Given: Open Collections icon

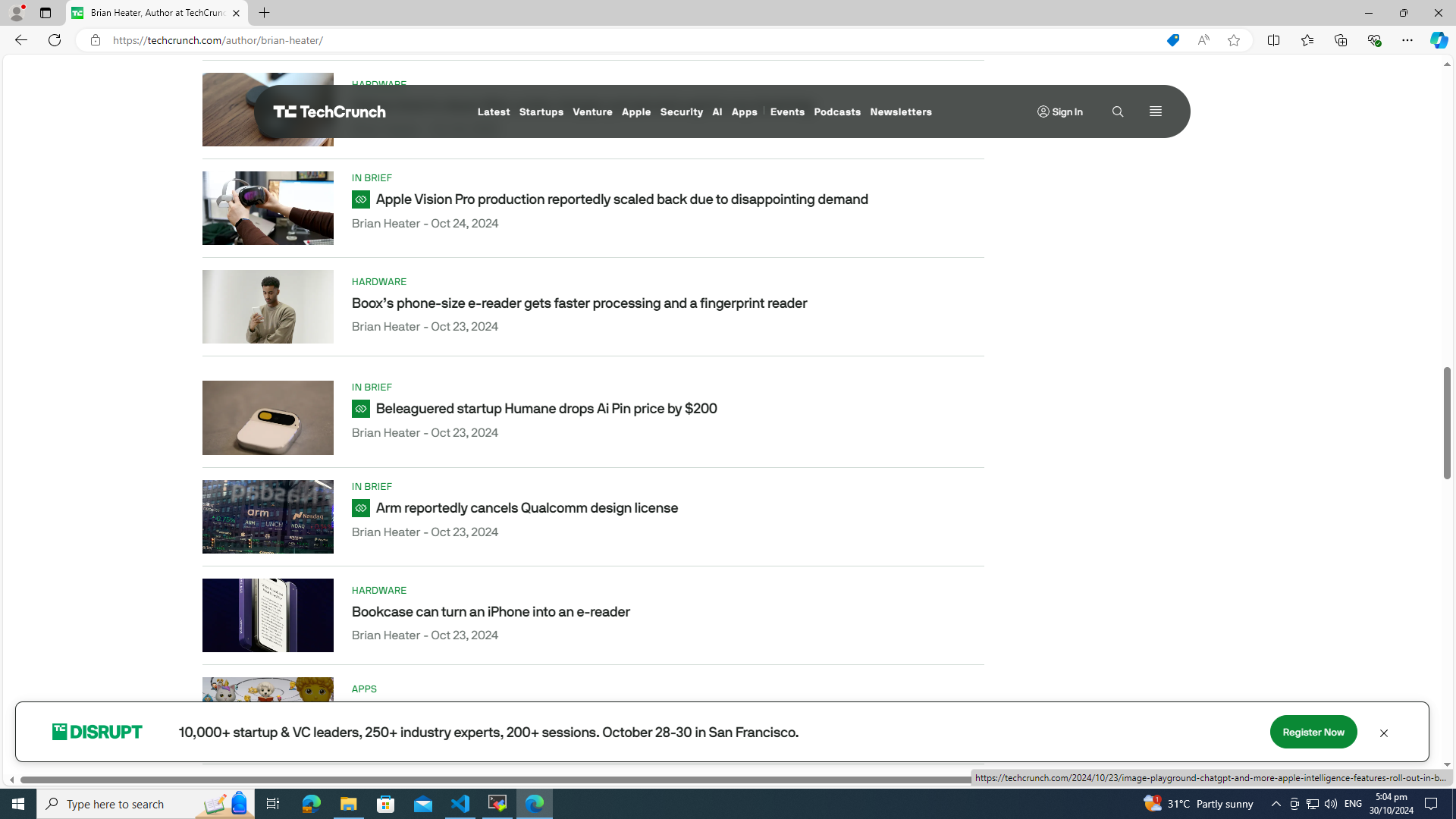Looking at the screenshot, I should [1340, 40].
